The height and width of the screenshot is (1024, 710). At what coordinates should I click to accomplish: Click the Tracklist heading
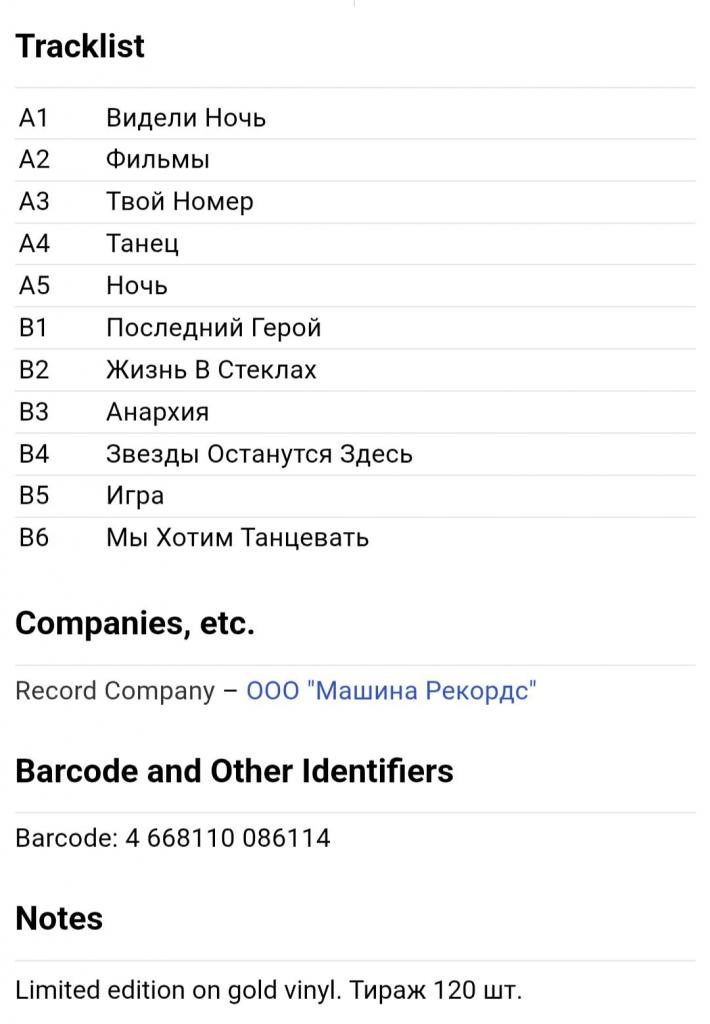click(80, 46)
